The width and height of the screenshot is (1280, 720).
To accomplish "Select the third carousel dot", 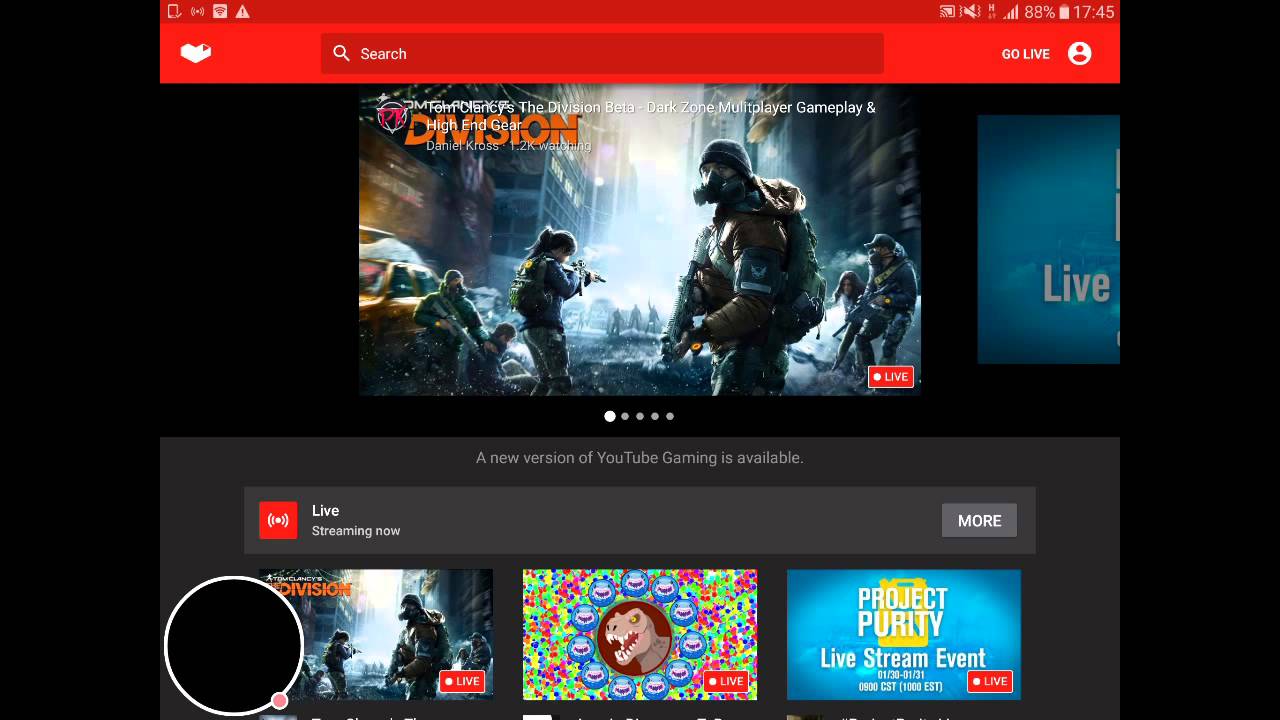I will (640, 416).
